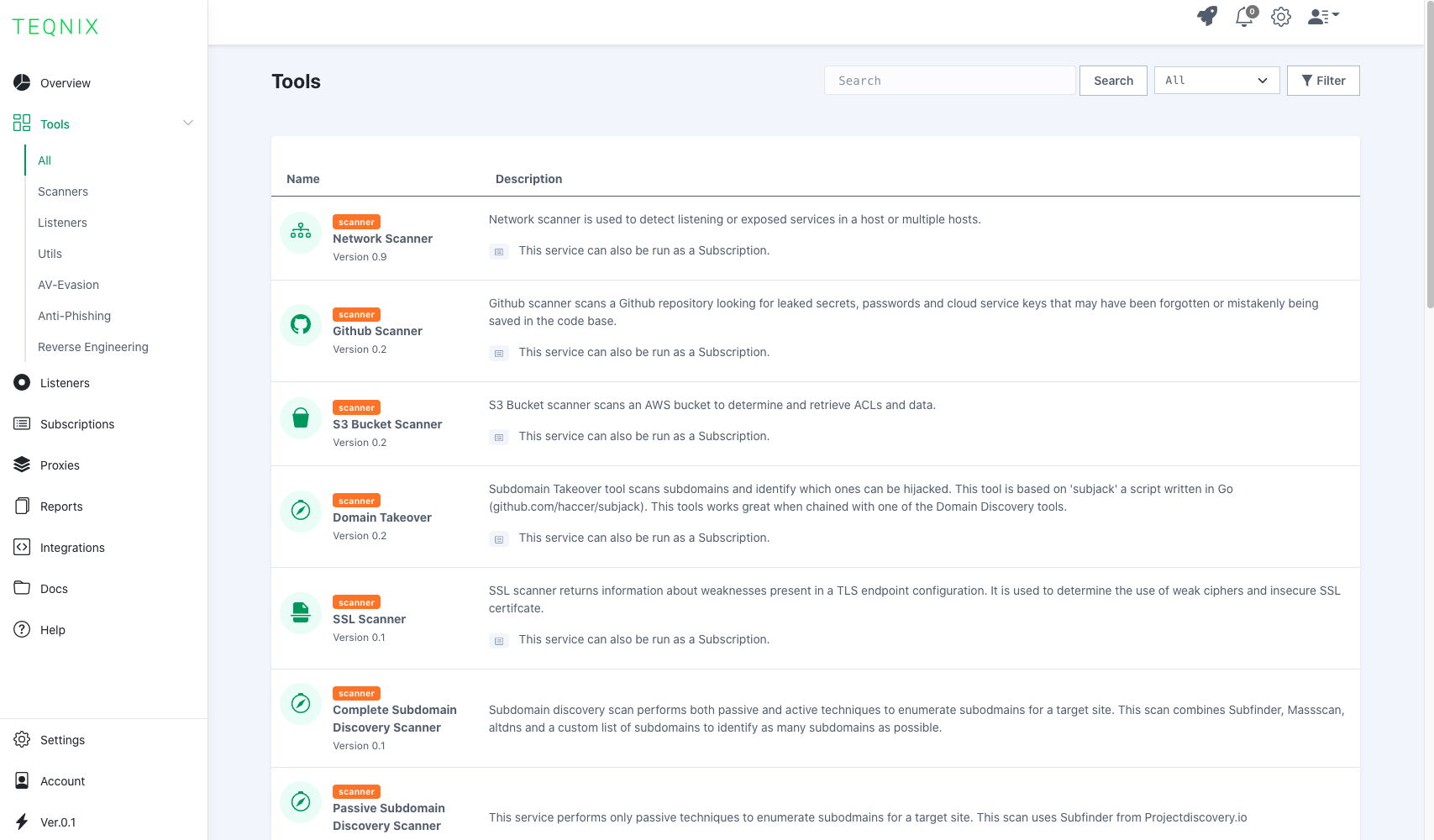
Task: Open the Proxies section in the sidebar
Action: [x=59, y=465]
